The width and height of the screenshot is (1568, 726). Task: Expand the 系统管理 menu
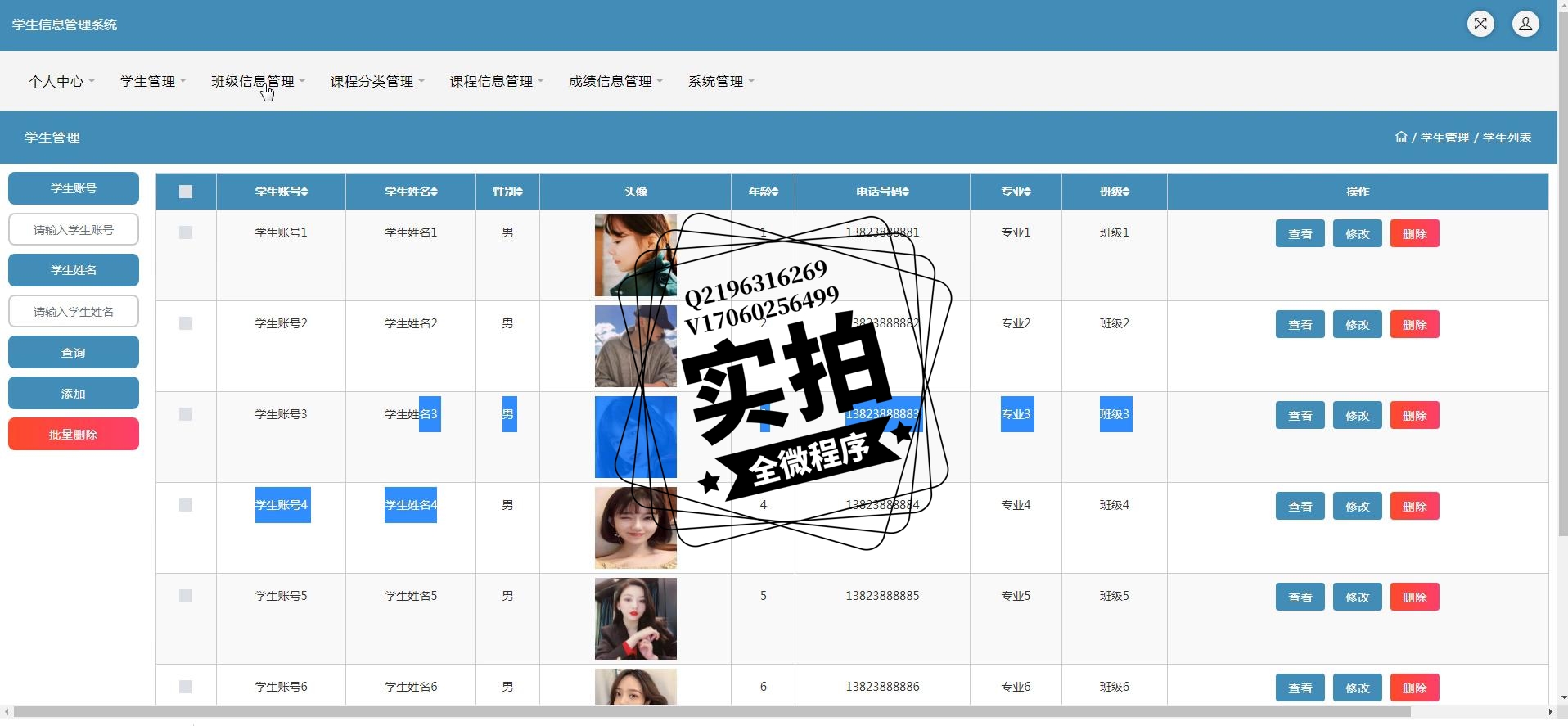coord(722,81)
